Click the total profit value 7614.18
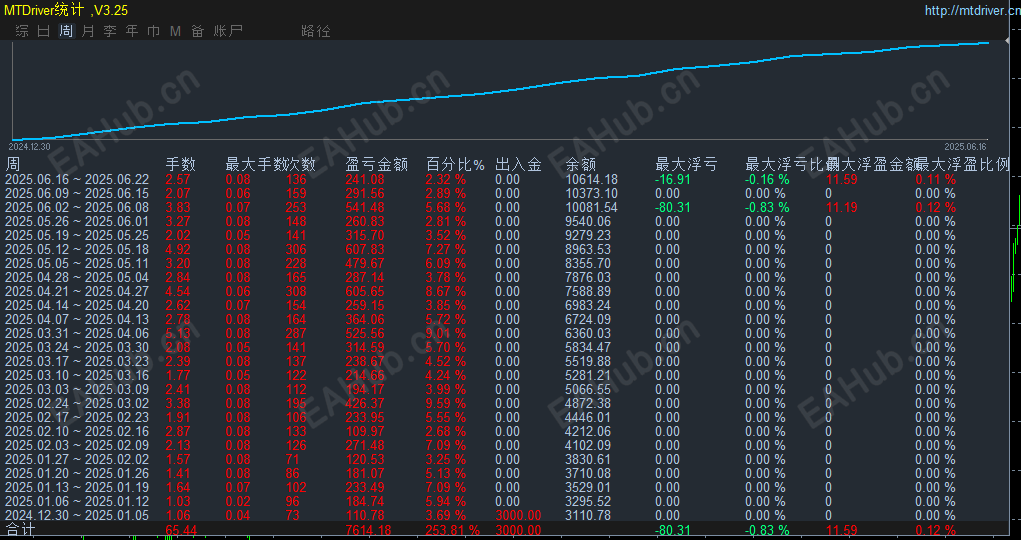This screenshot has width=1021, height=540. point(369,530)
